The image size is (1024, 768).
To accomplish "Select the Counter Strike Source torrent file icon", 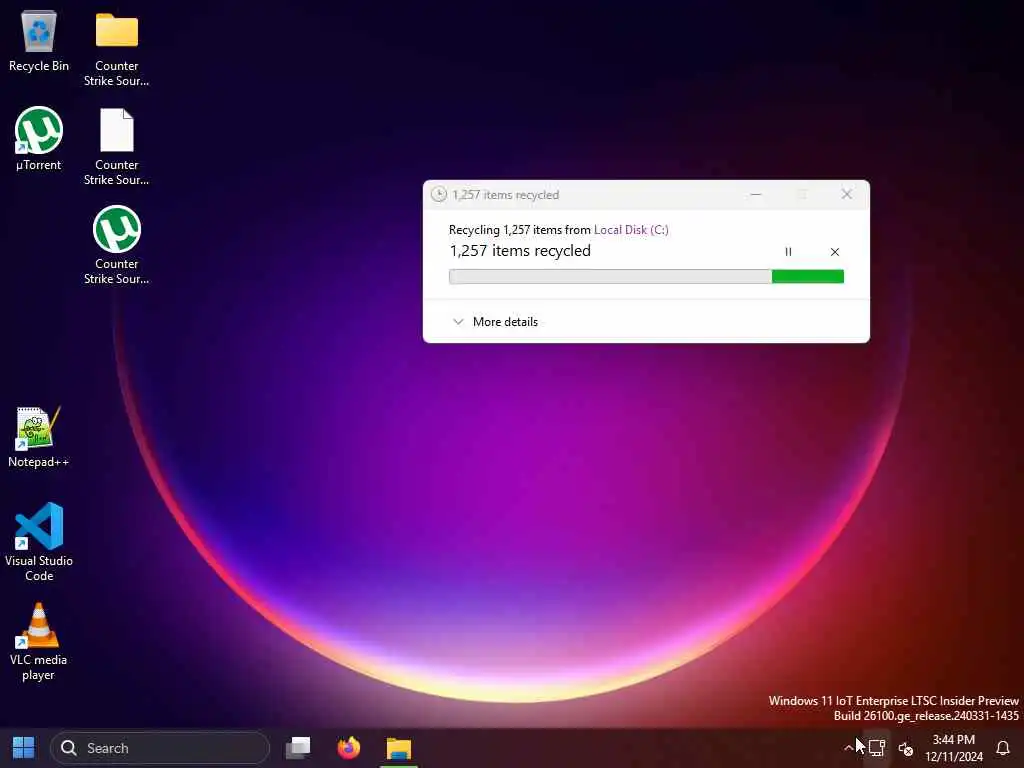I will click(x=116, y=246).
